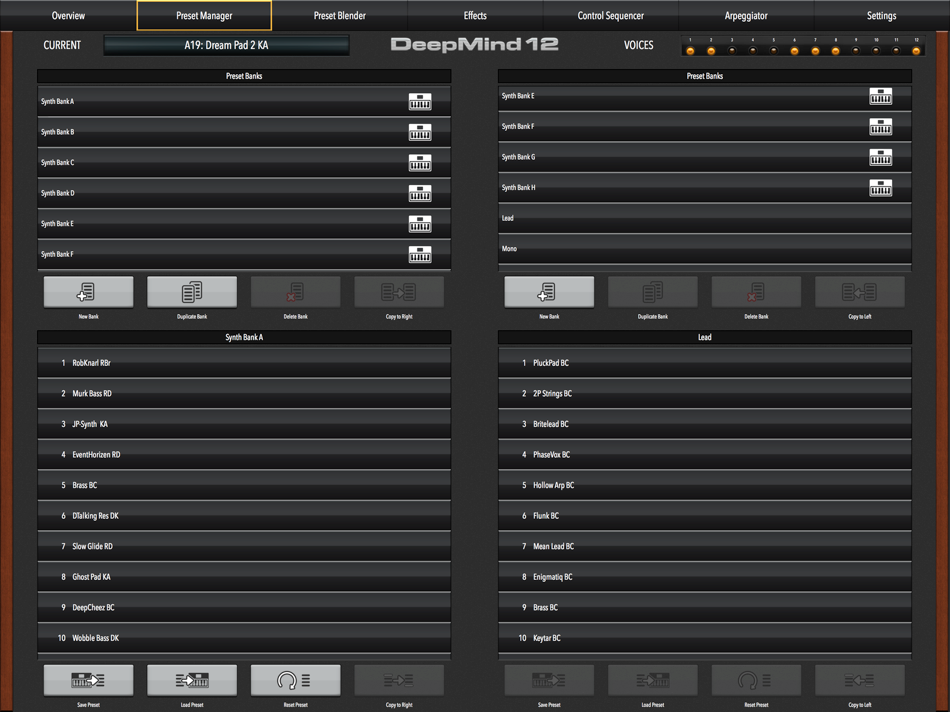The width and height of the screenshot is (950, 712).
Task: Click the Copy to Right button on the left panel
Action: click(x=399, y=291)
